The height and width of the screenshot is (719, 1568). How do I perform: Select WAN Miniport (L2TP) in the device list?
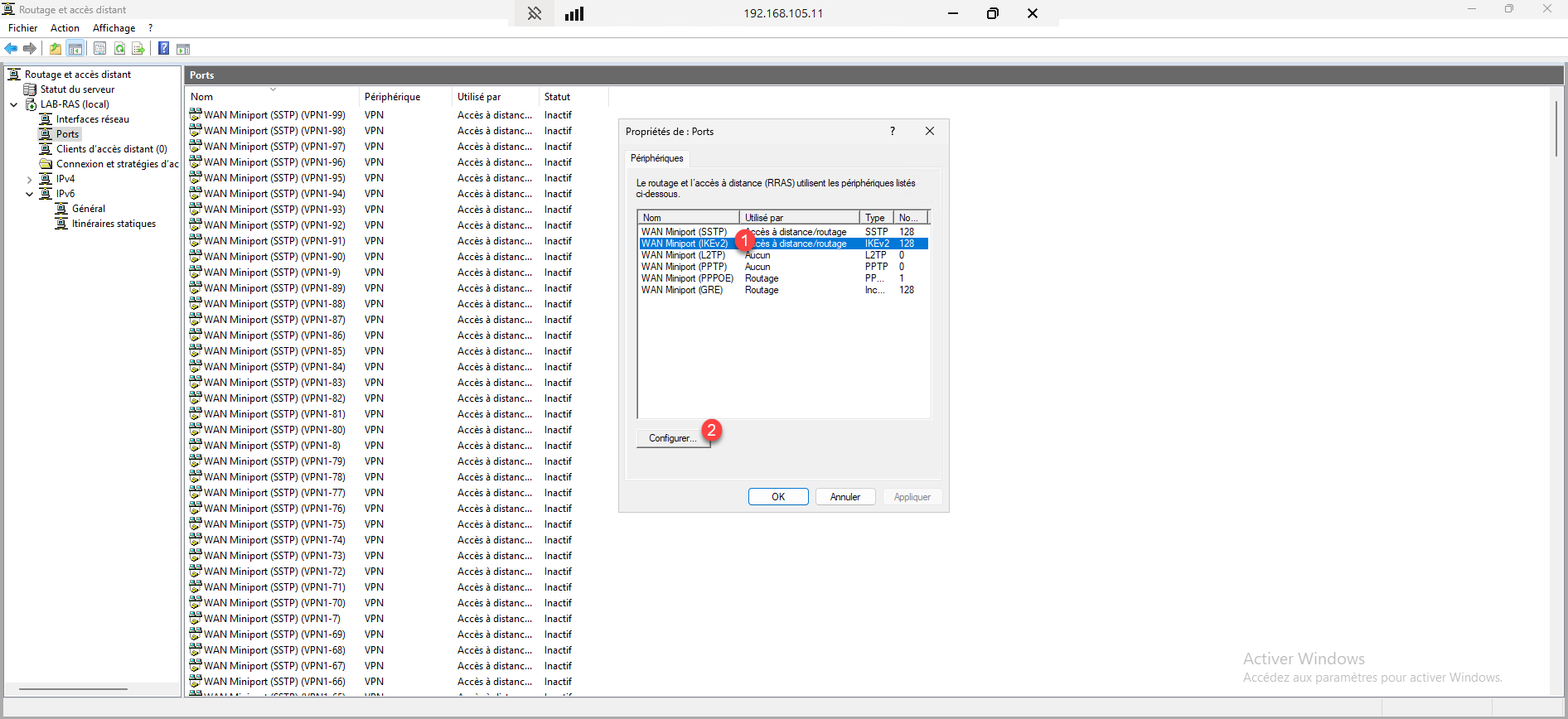click(x=683, y=255)
